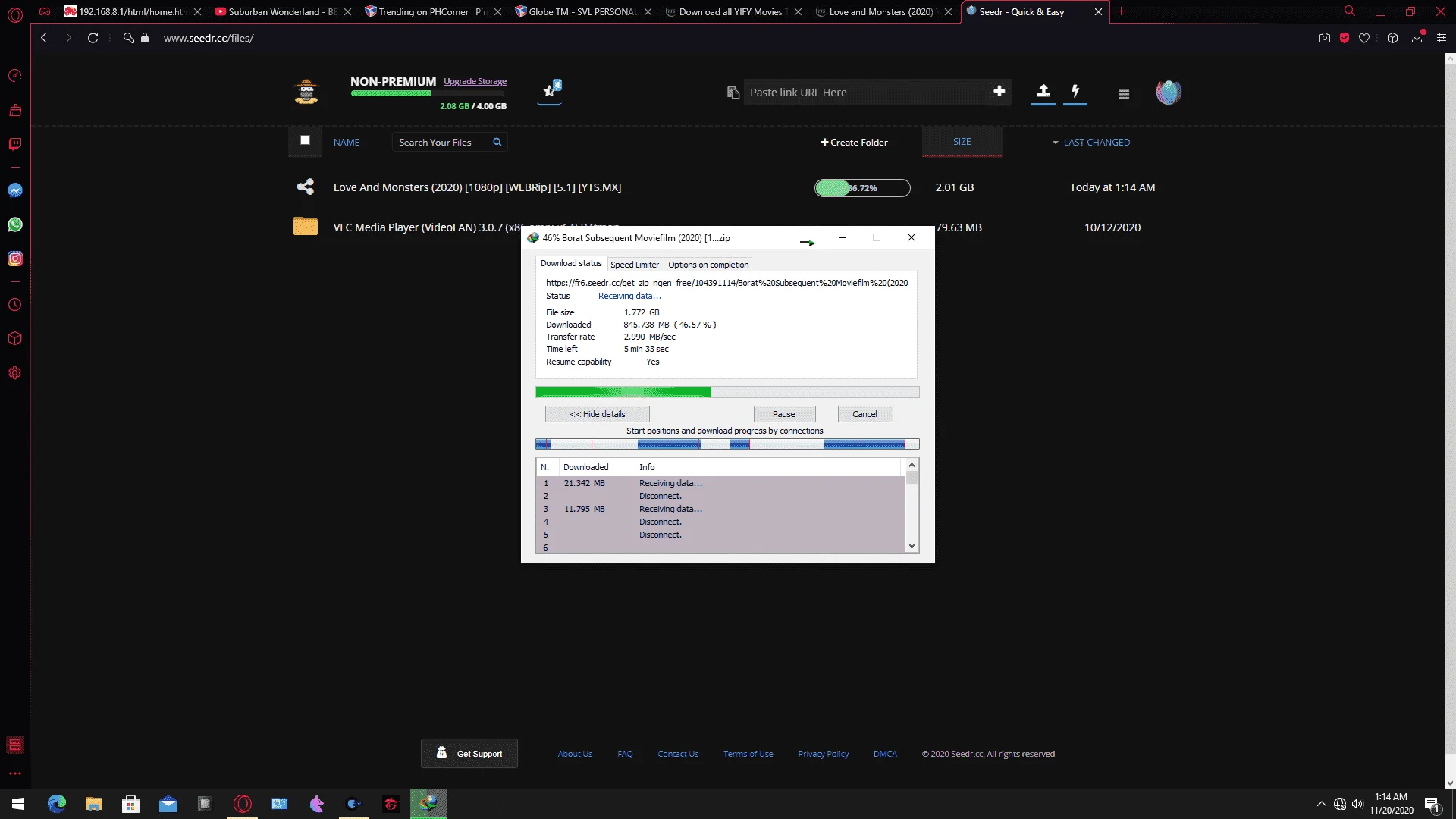1456x819 pixels.
Task: Click the Upgrade Storage link
Action: (475, 81)
